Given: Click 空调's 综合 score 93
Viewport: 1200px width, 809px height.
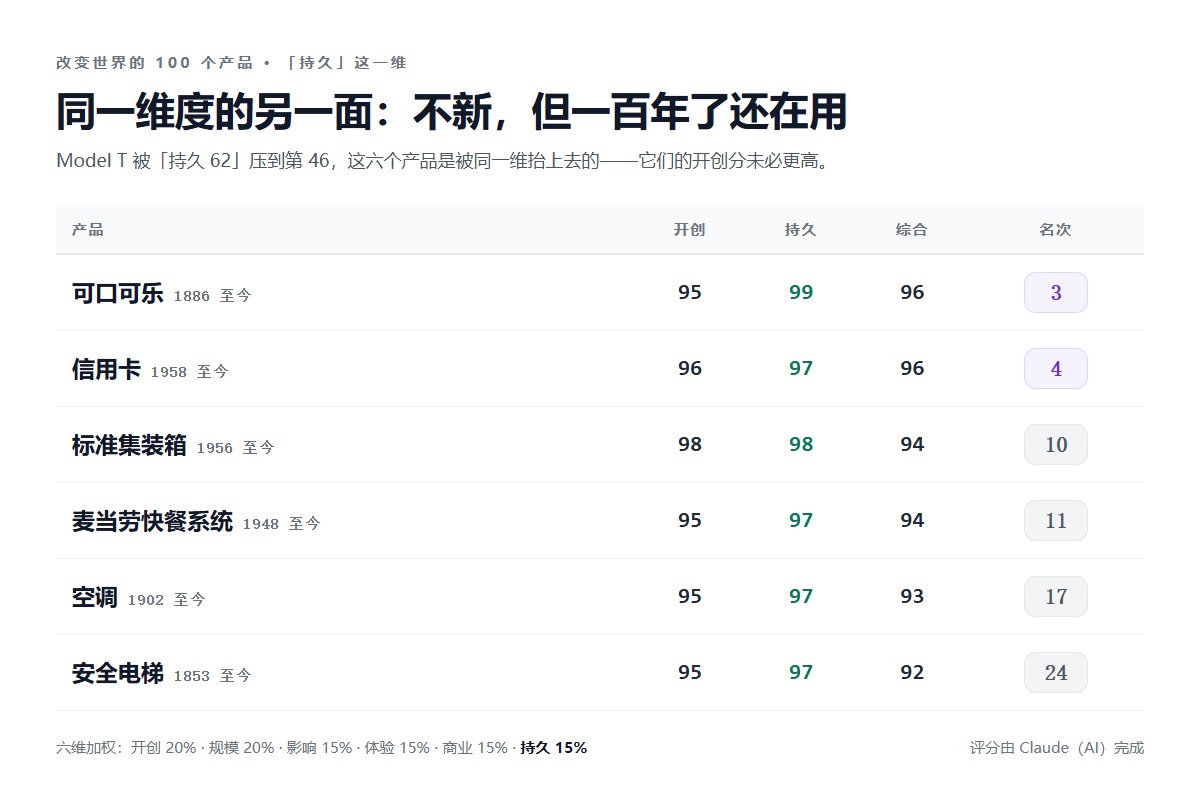Looking at the screenshot, I should click(x=912, y=597).
